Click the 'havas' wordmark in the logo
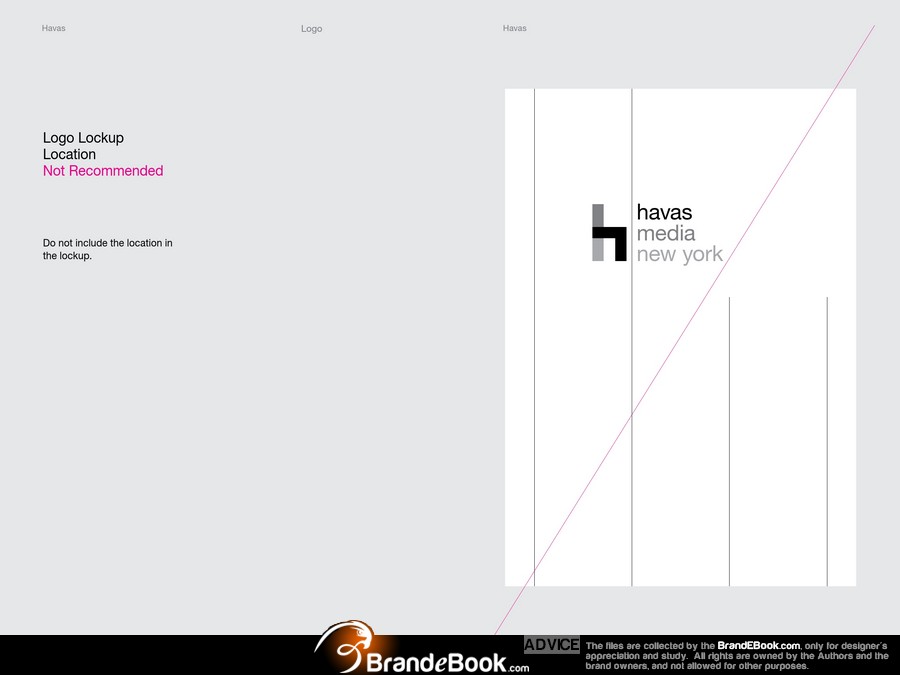This screenshot has height=675, width=900. click(664, 212)
